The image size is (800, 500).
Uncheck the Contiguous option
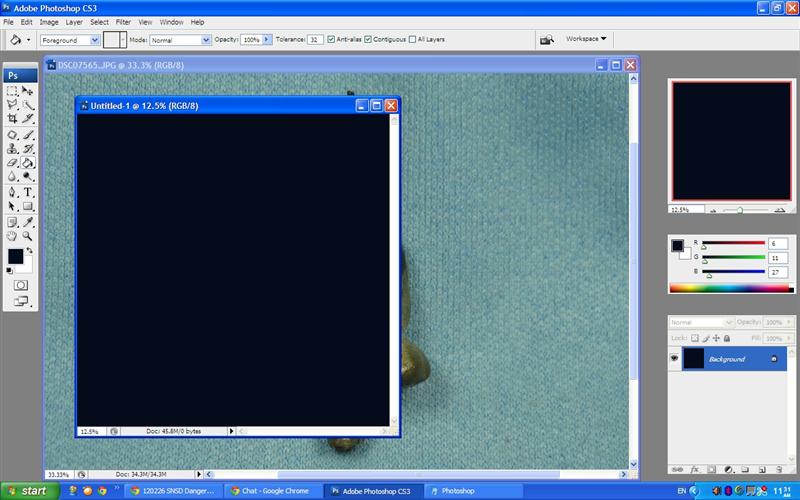[x=369, y=39]
